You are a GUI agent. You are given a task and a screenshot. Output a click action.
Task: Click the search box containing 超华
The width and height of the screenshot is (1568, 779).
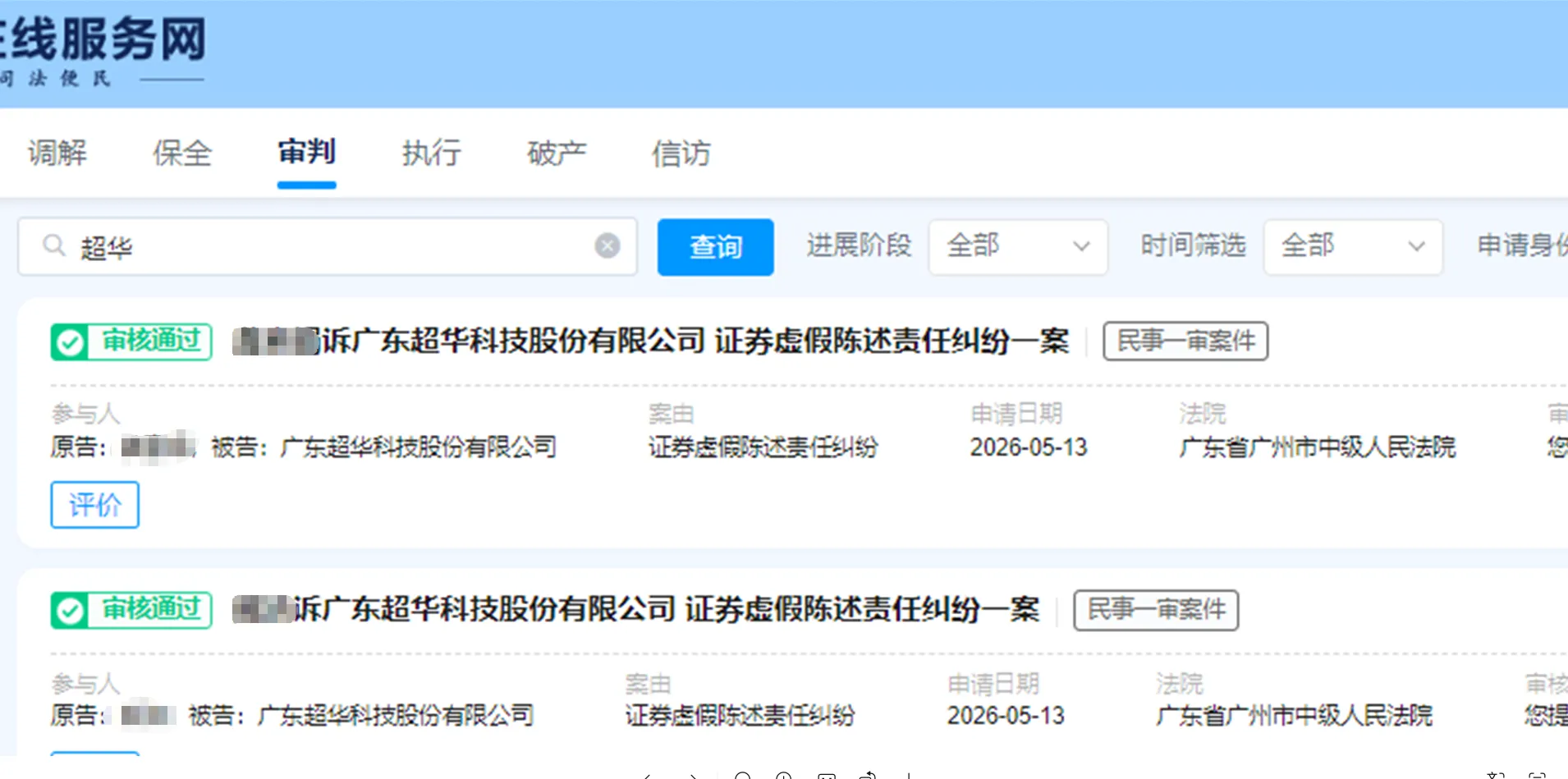[x=328, y=246]
